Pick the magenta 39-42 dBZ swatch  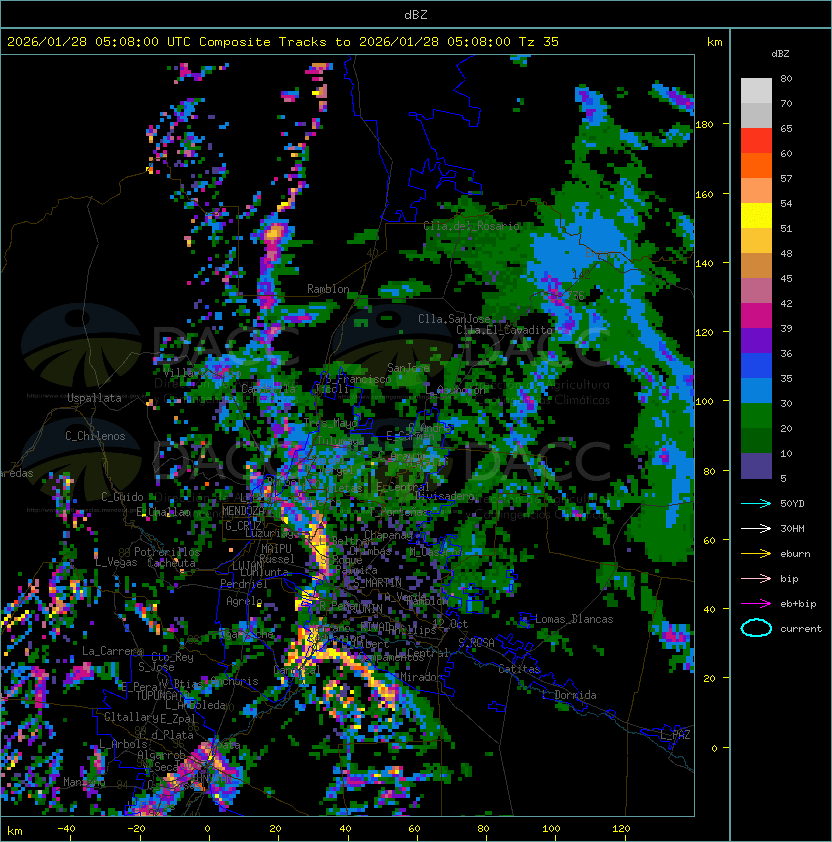coord(756,316)
